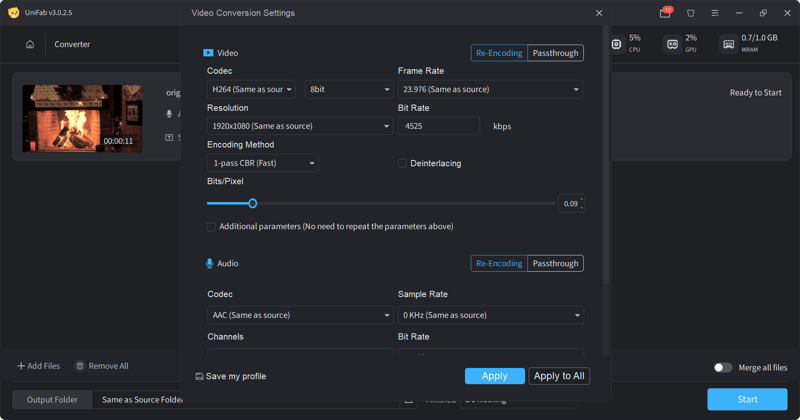Image resolution: width=800 pixels, height=420 pixels.
Task: Expand the Frame Rate dropdown
Action: (x=490, y=89)
